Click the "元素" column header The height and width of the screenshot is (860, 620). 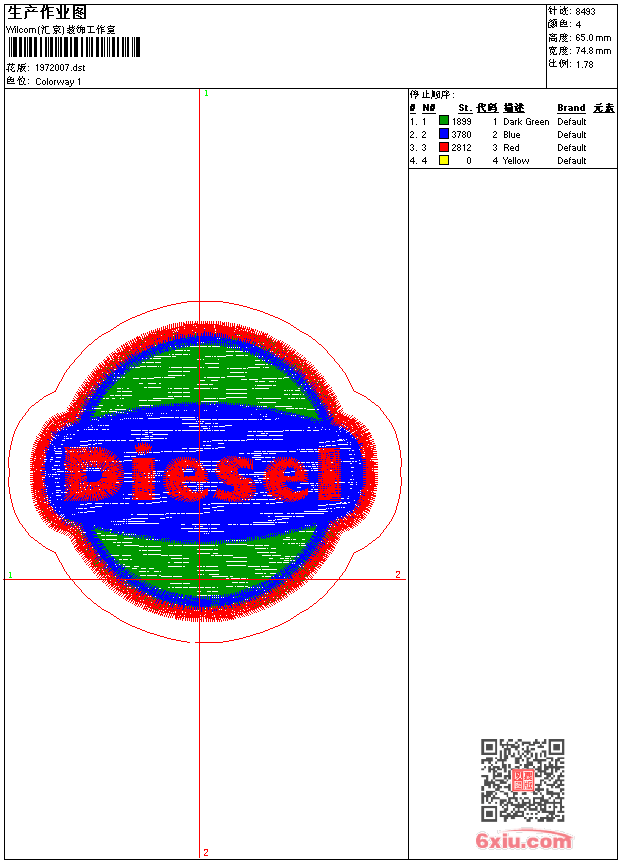coord(604,108)
